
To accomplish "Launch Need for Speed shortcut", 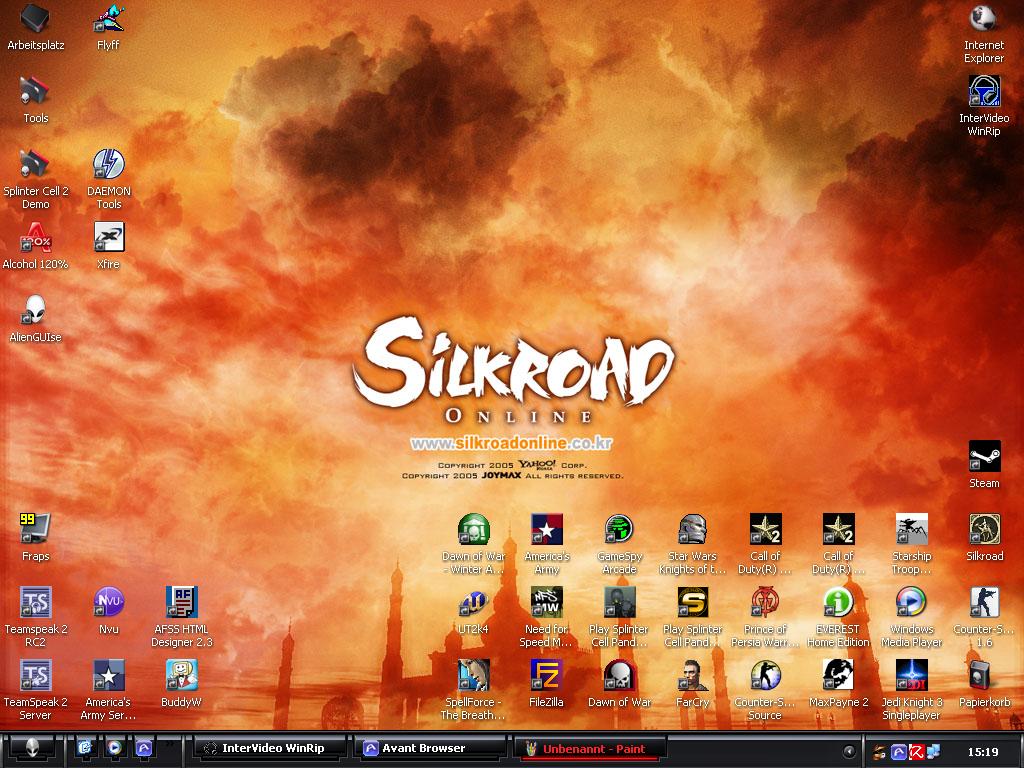I will point(546,603).
